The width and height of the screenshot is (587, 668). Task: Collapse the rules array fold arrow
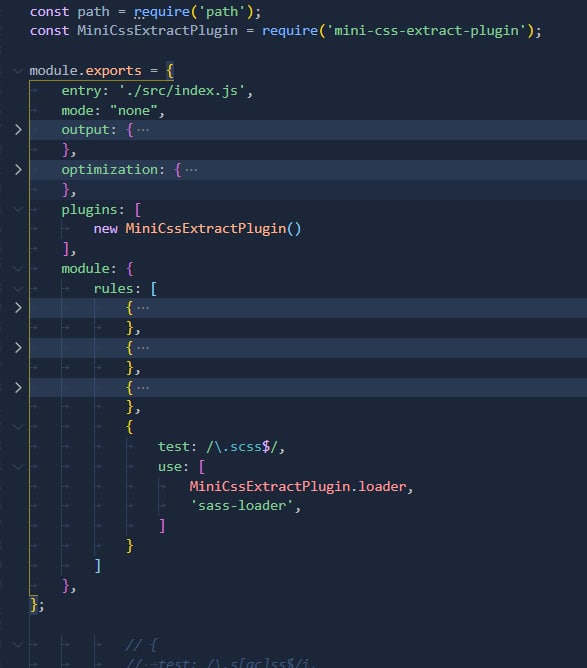[x=18, y=288]
